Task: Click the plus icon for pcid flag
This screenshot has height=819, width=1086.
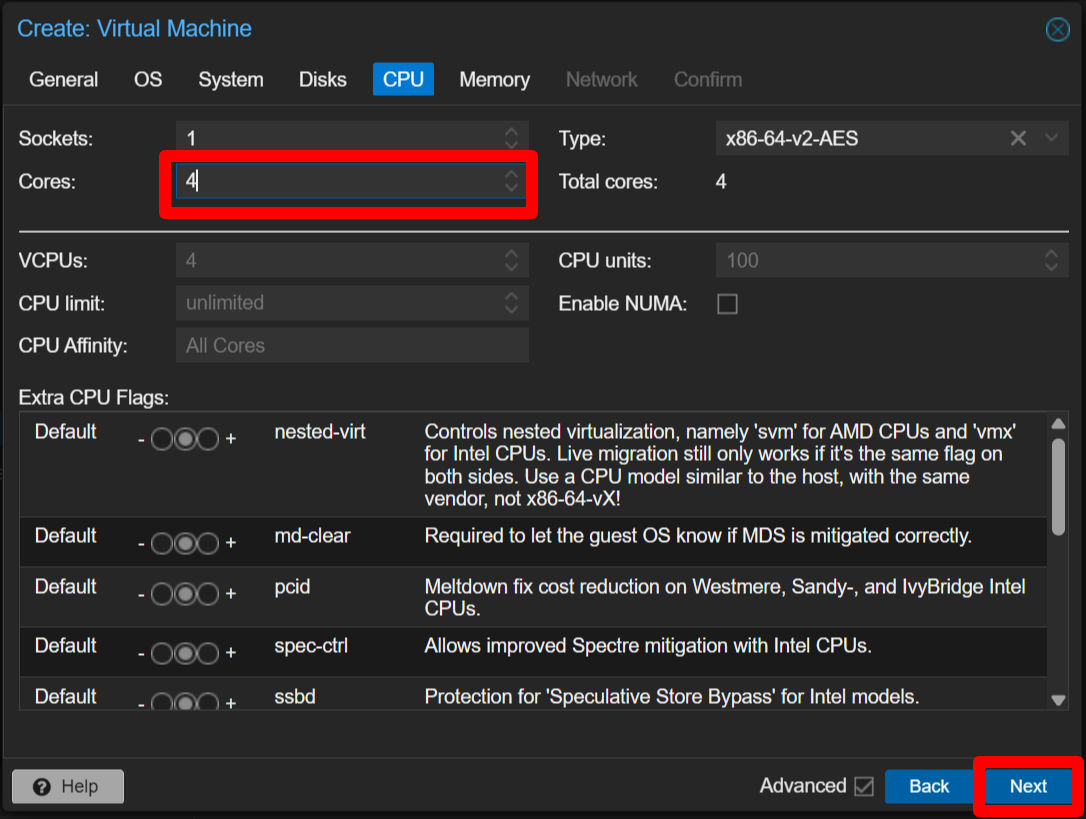Action: [231, 594]
